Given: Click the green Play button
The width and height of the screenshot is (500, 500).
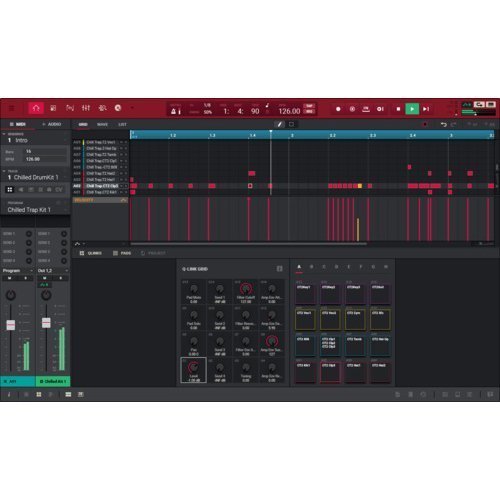Looking at the screenshot, I should pyautogui.click(x=412, y=109).
